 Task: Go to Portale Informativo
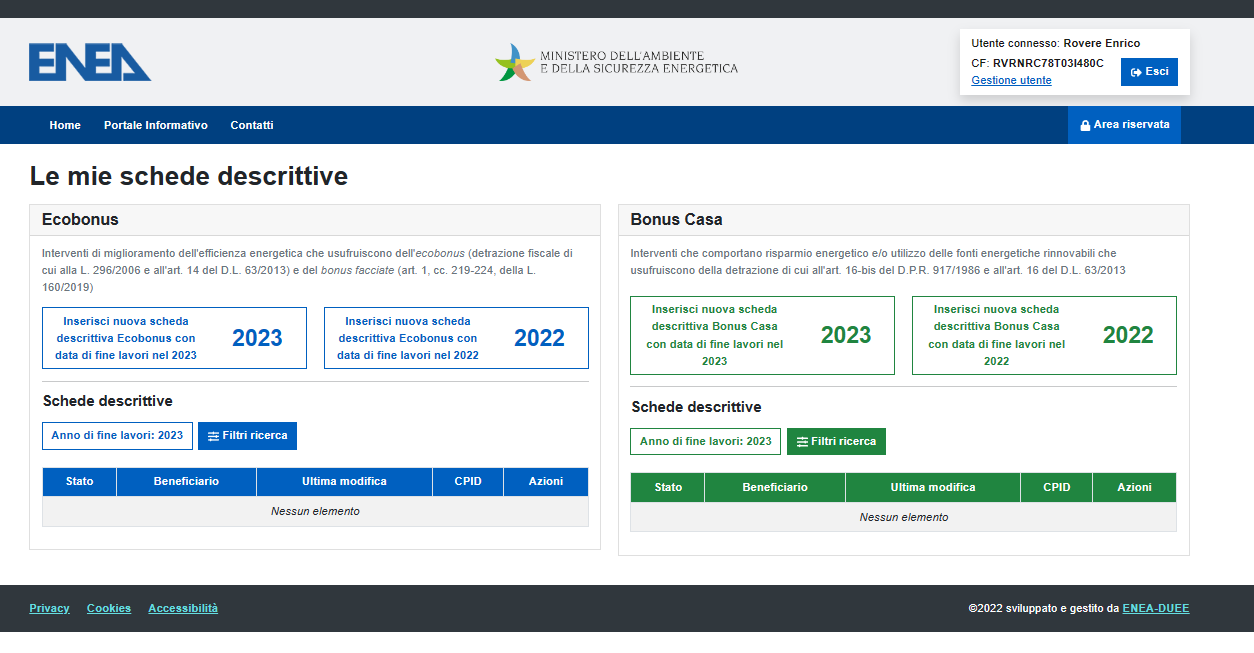tap(155, 124)
